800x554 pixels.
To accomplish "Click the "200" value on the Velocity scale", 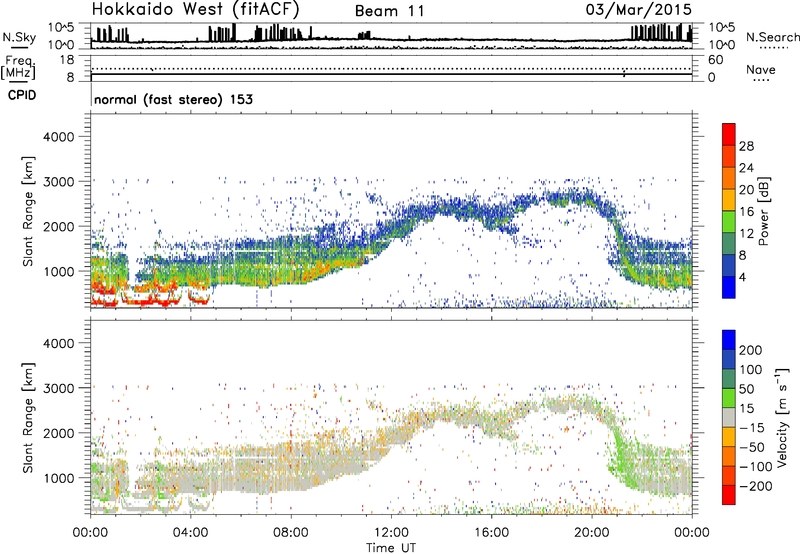I will 751,350.
